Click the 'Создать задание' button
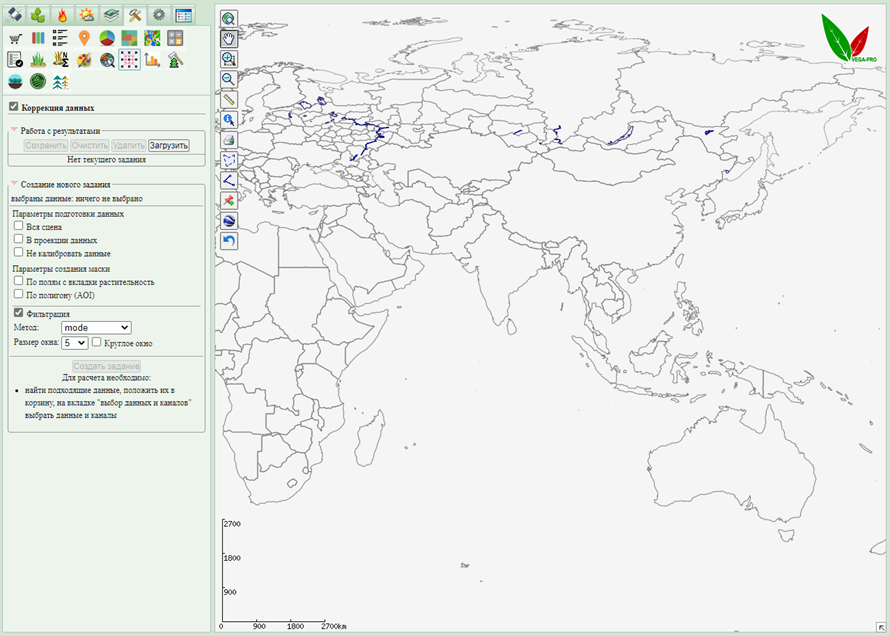The width and height of the screenshot is (890, 636). (106, 366)
